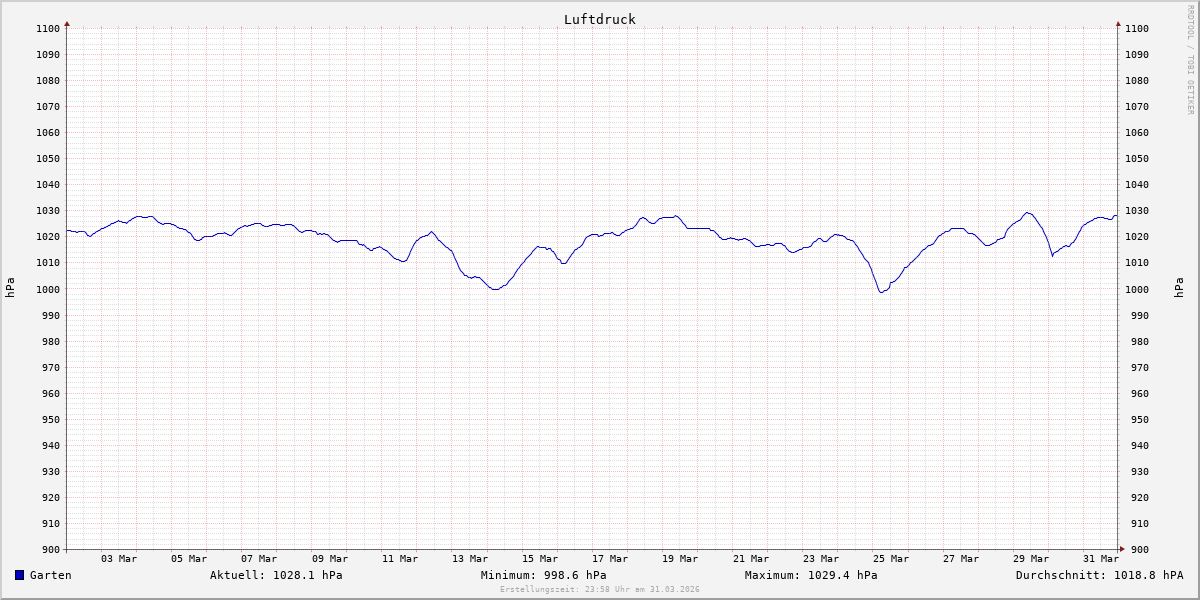1200x600 pixels.
Task: Click the right-side hPa axis title
Action: [x=1177, y=288]
